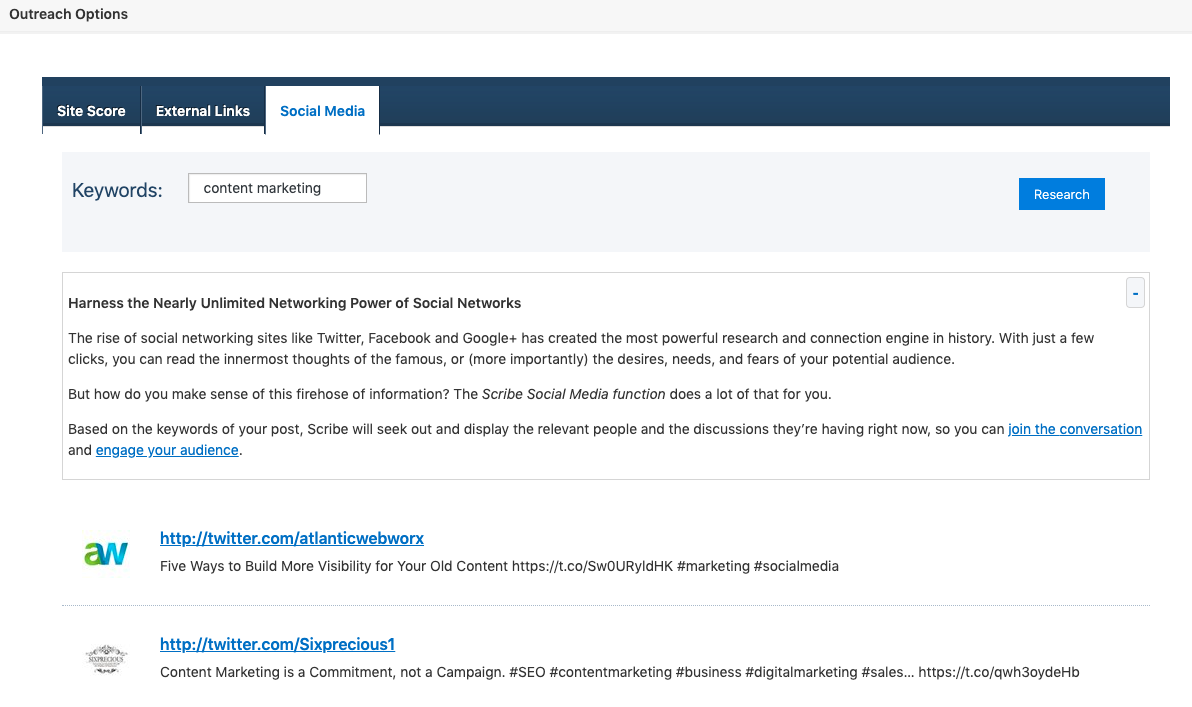Click the #socialmedia hashtag in the atlanticwebworx tweet
1192x707 pixels.
pyautogui.click(x=796, y=566)
